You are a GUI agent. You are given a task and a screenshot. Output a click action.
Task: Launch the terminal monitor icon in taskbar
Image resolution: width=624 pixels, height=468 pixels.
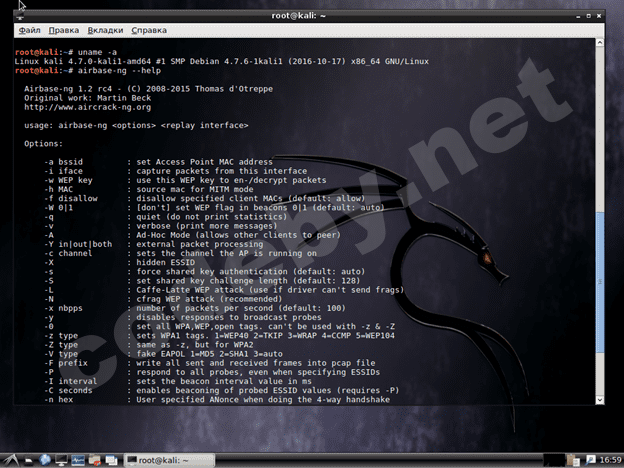point(61,461)
